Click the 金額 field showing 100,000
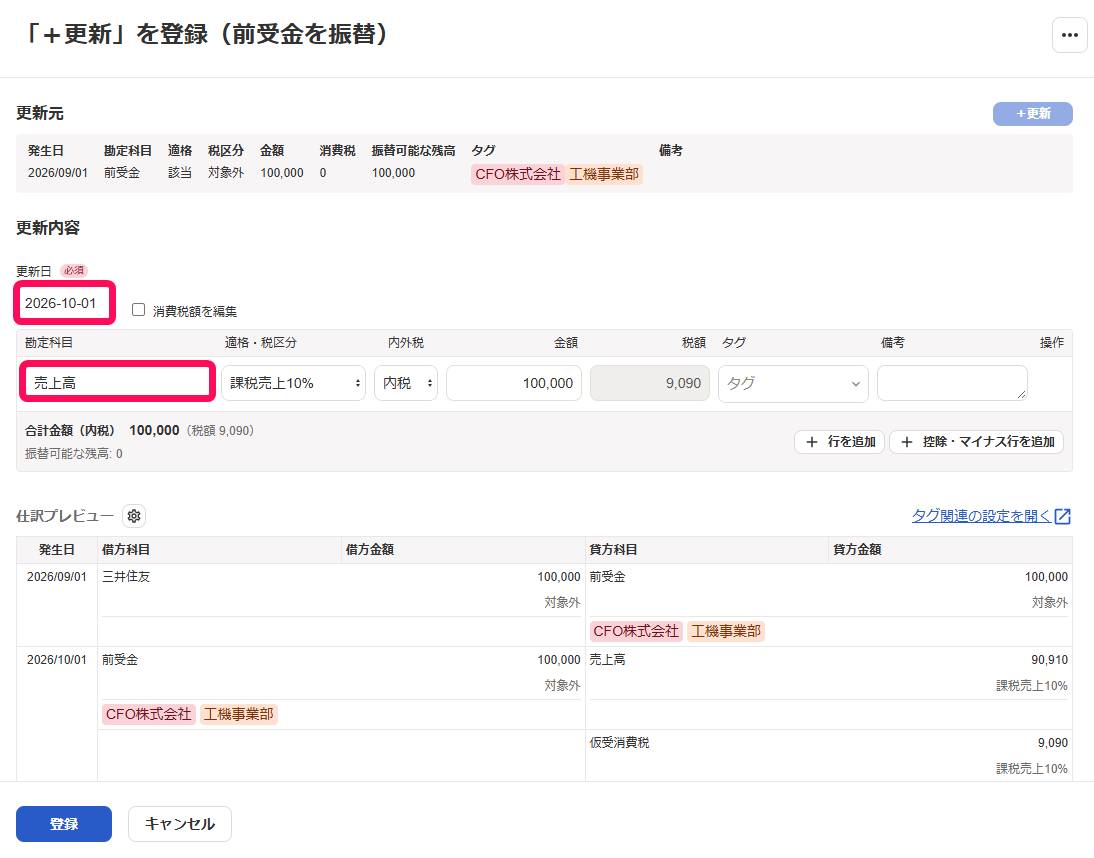 click(x=514, y=383)
